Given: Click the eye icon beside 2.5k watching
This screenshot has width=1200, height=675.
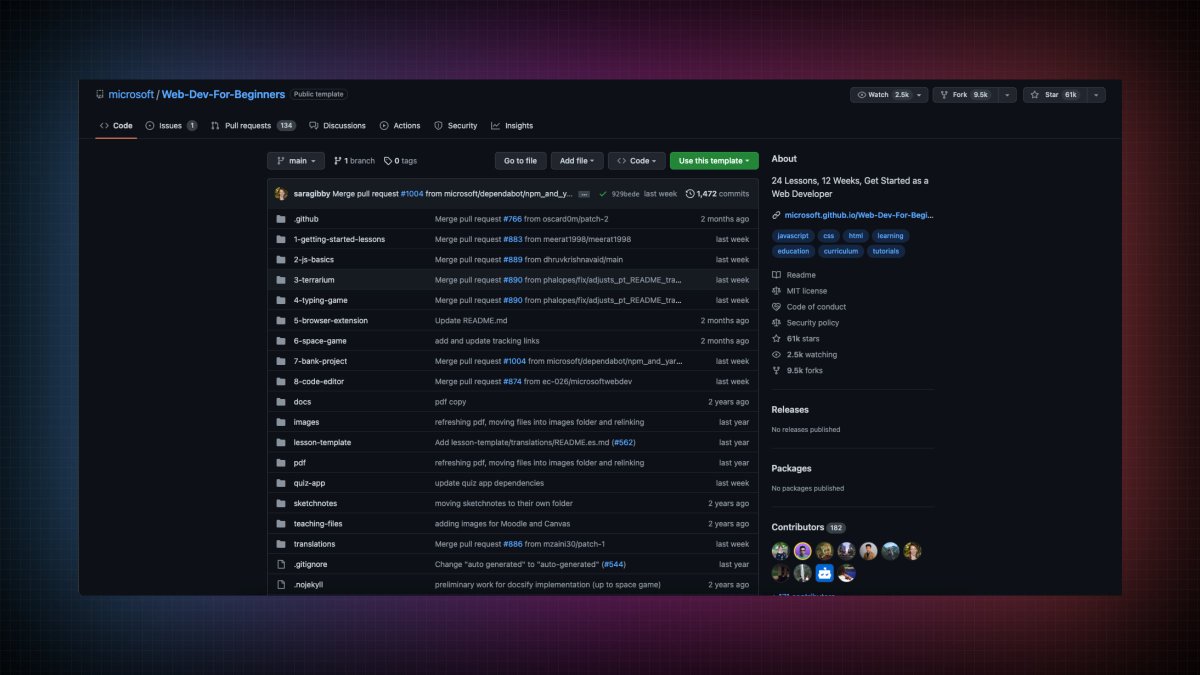Looking at the screenshot, I should pyautogui.click(x=776, y=355).
